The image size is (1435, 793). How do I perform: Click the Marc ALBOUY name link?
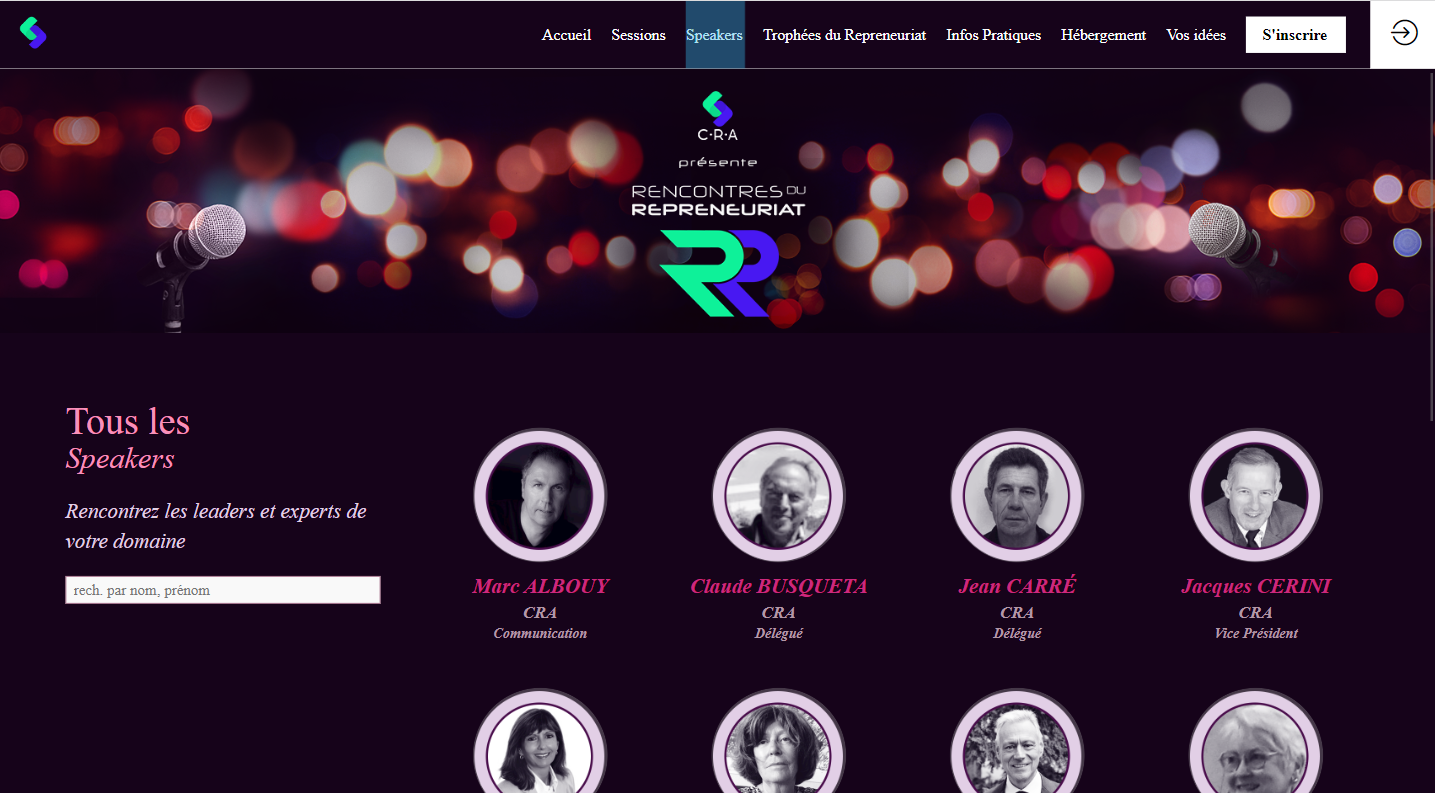pos(540,586)
